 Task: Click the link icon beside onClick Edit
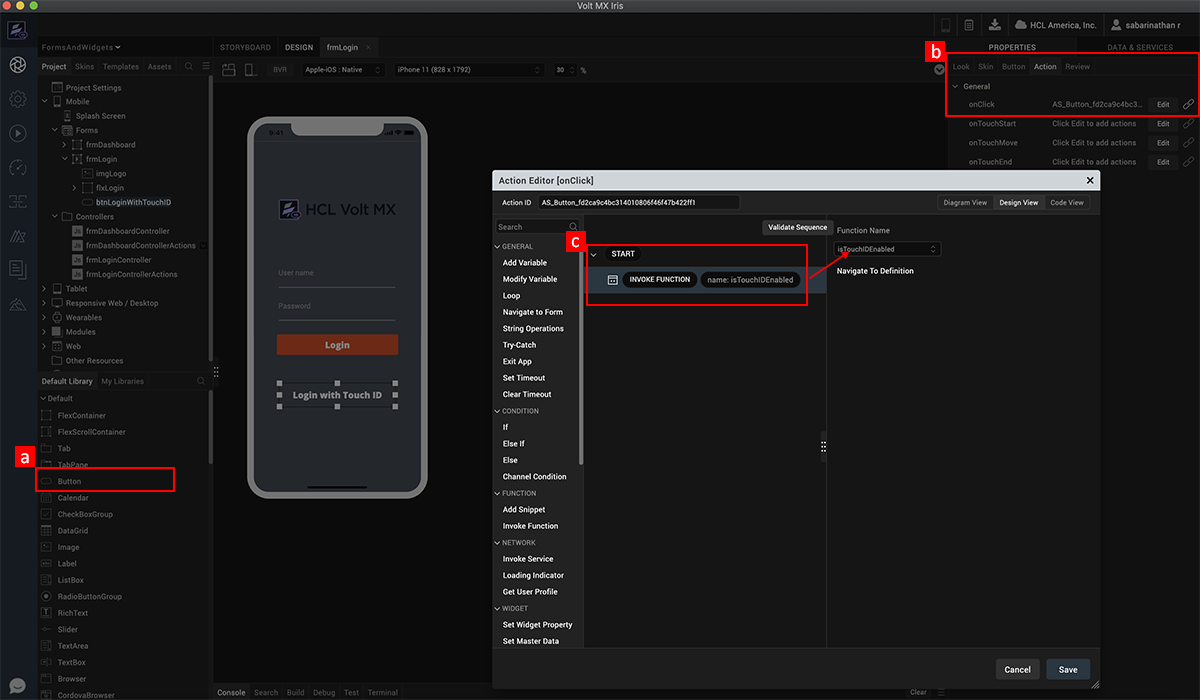(1188, 104)
